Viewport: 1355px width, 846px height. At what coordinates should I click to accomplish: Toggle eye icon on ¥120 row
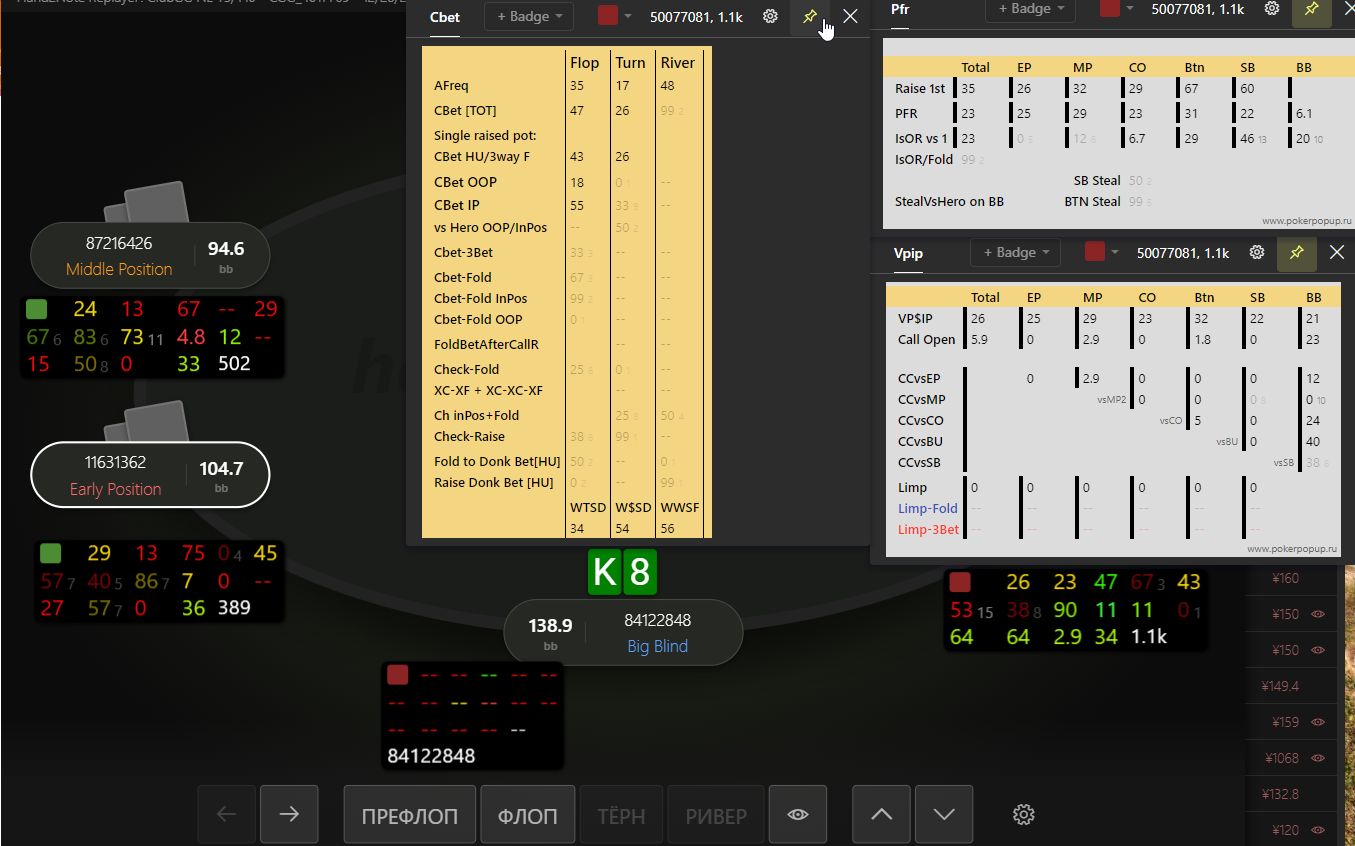[1317, 830]
